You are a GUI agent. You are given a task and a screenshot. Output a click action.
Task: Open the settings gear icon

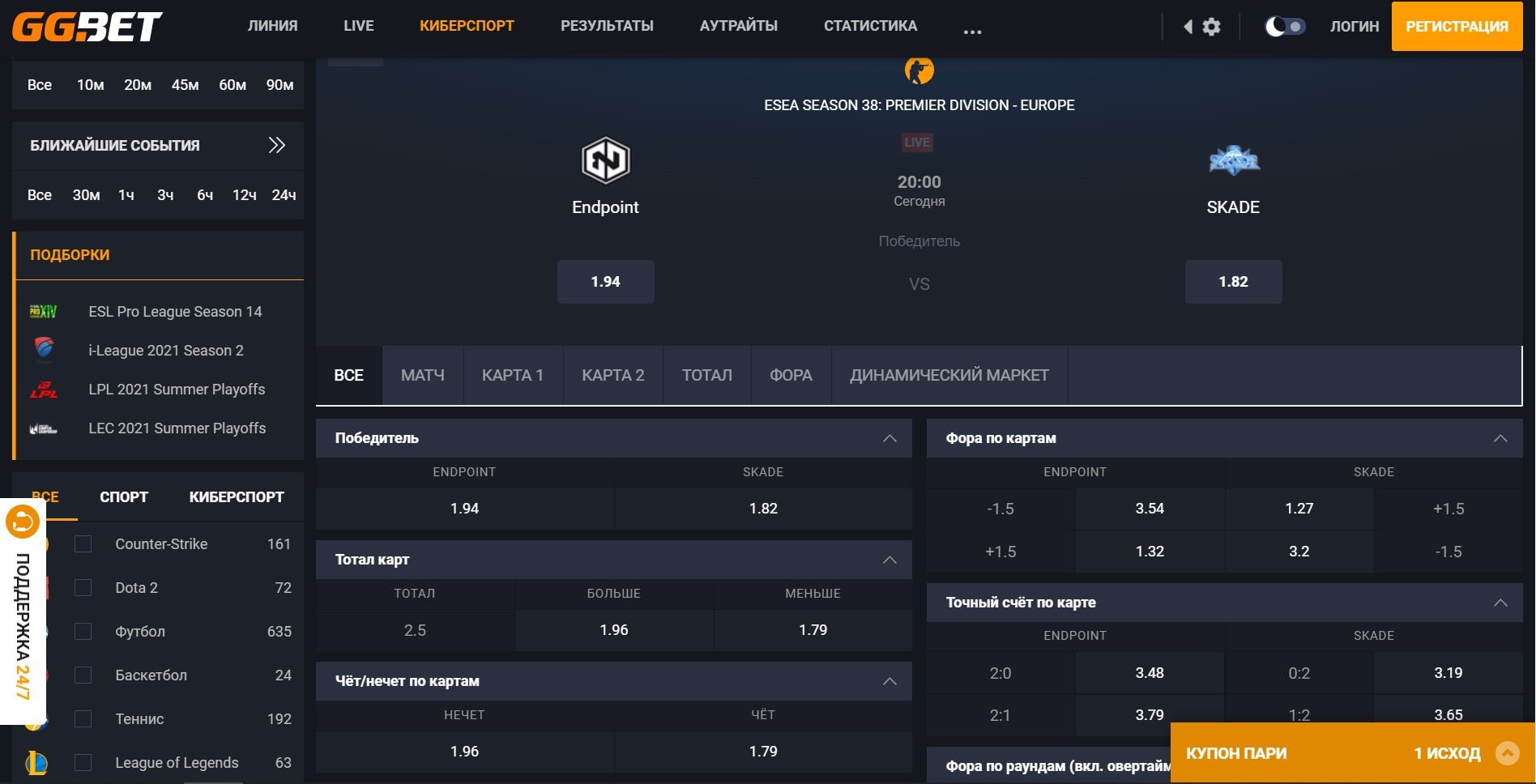click(x=1211, y=27)
